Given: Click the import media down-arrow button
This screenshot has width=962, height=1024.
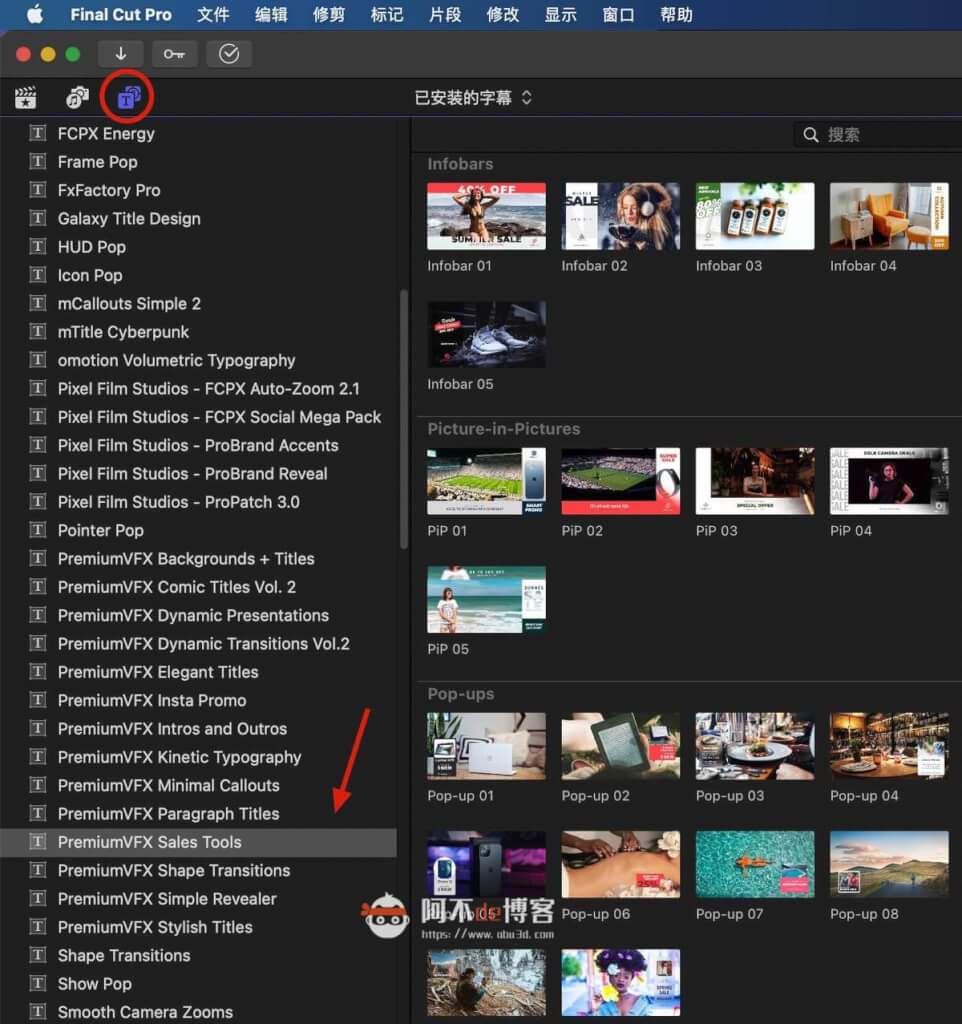Looking at the screenshot, I should (121, 54).
